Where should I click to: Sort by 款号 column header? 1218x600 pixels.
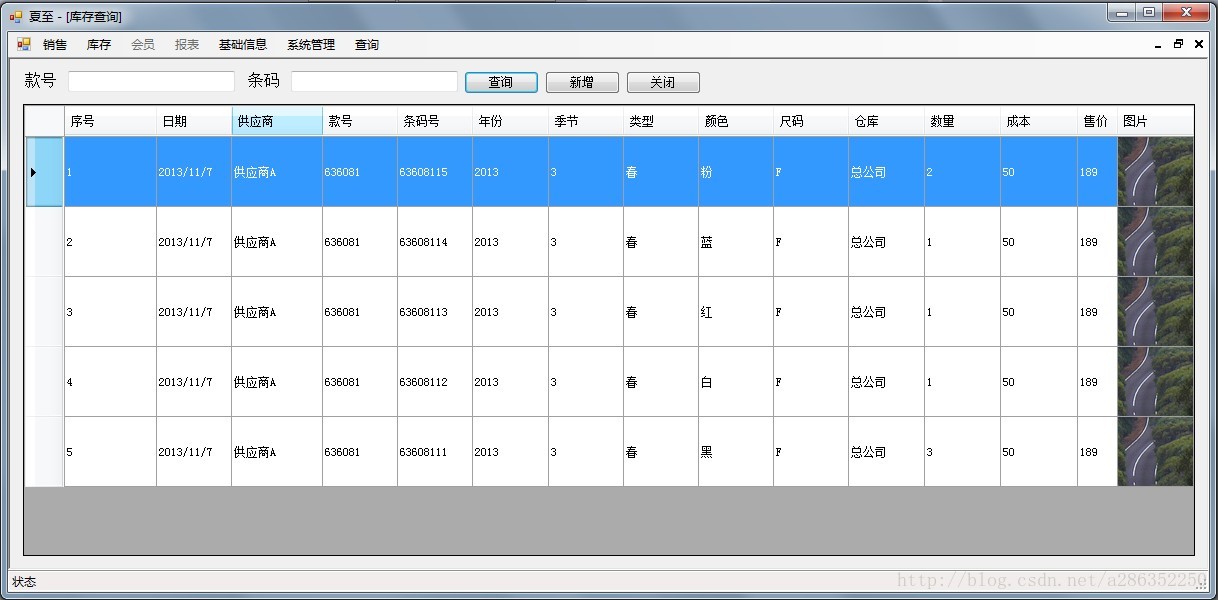tap(360, 121)
